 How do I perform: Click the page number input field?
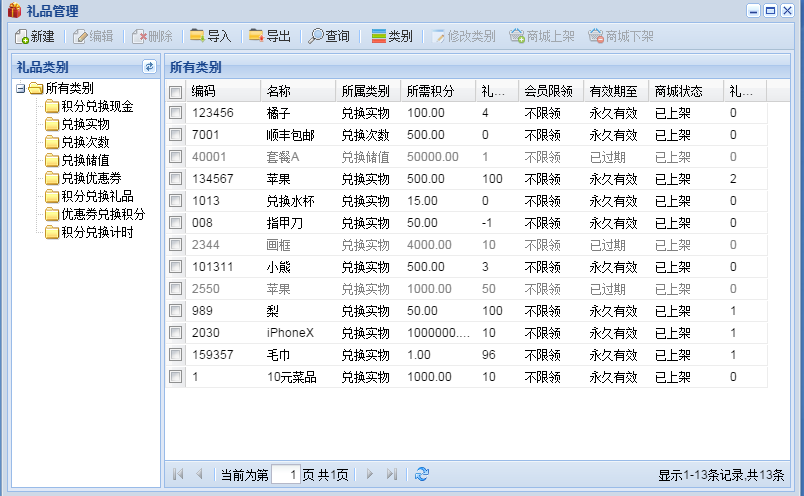[x=286, y=474]
